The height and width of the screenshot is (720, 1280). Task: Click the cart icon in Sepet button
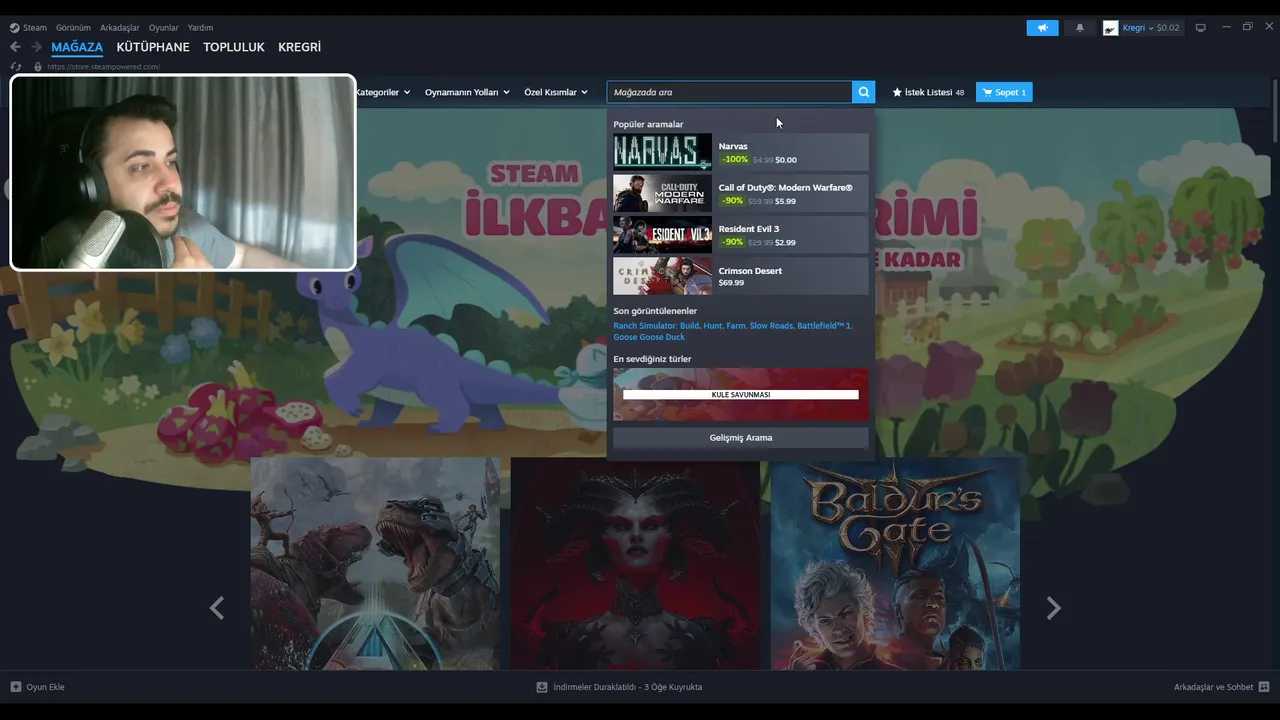click(x=988, y=92)
